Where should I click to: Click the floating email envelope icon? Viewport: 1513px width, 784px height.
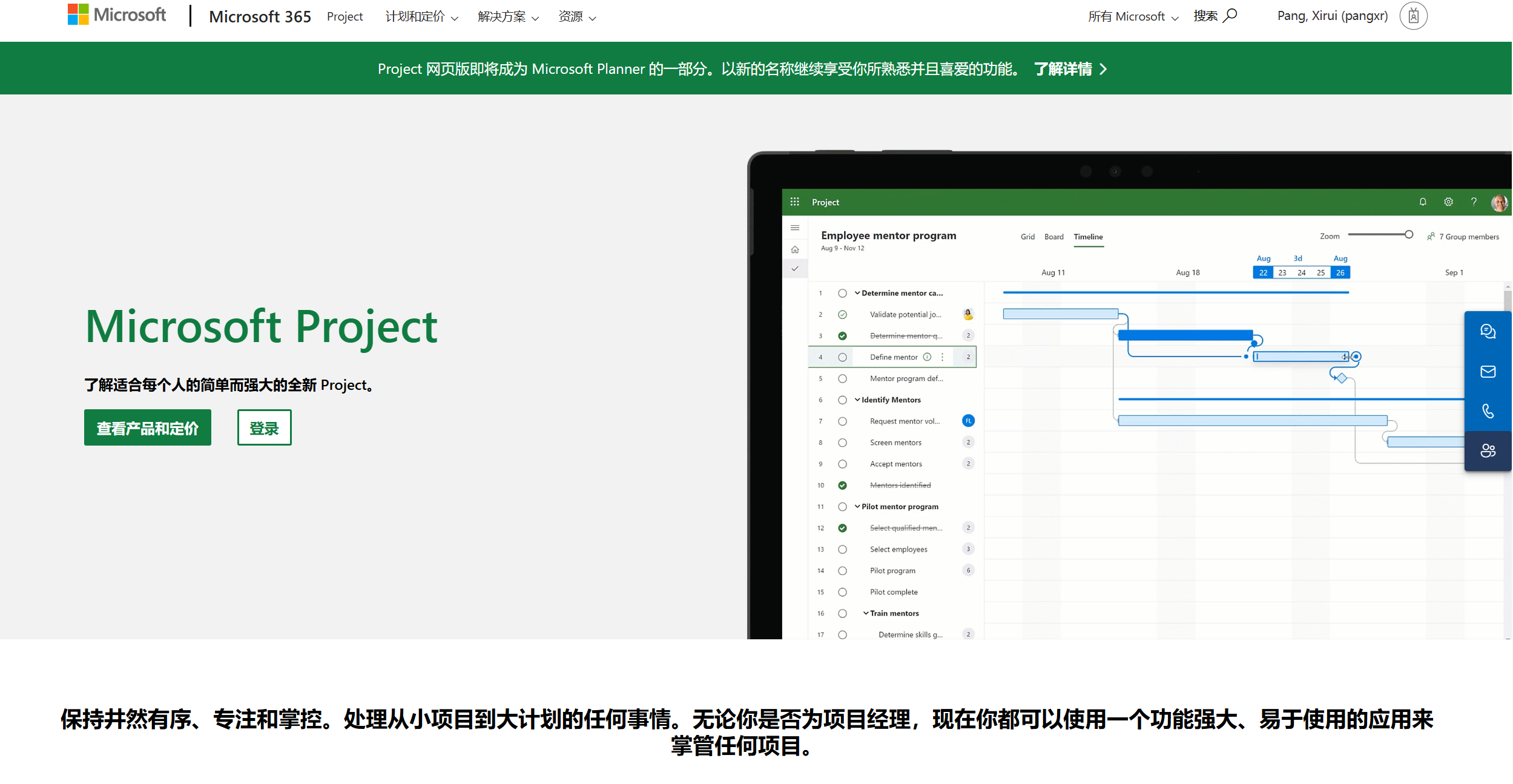tap(1488, 371)
